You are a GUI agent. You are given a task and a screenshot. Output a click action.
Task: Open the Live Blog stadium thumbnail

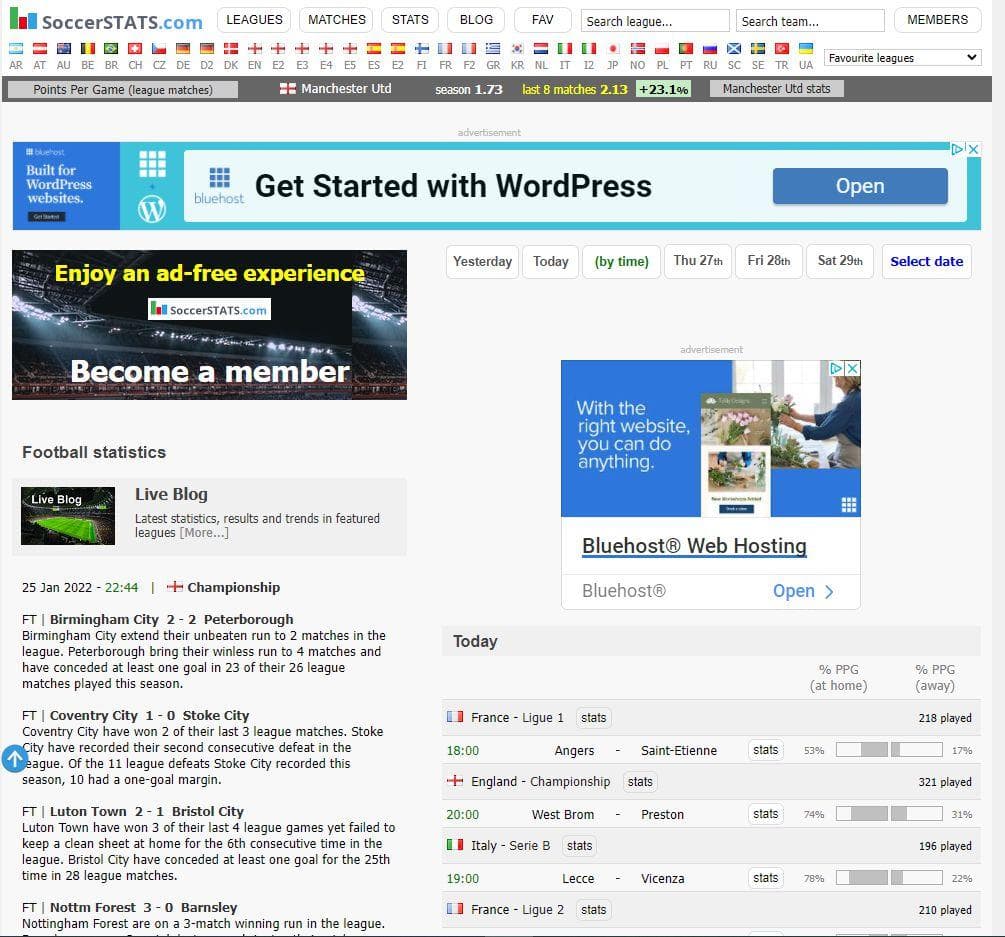[x=67, y=515]
